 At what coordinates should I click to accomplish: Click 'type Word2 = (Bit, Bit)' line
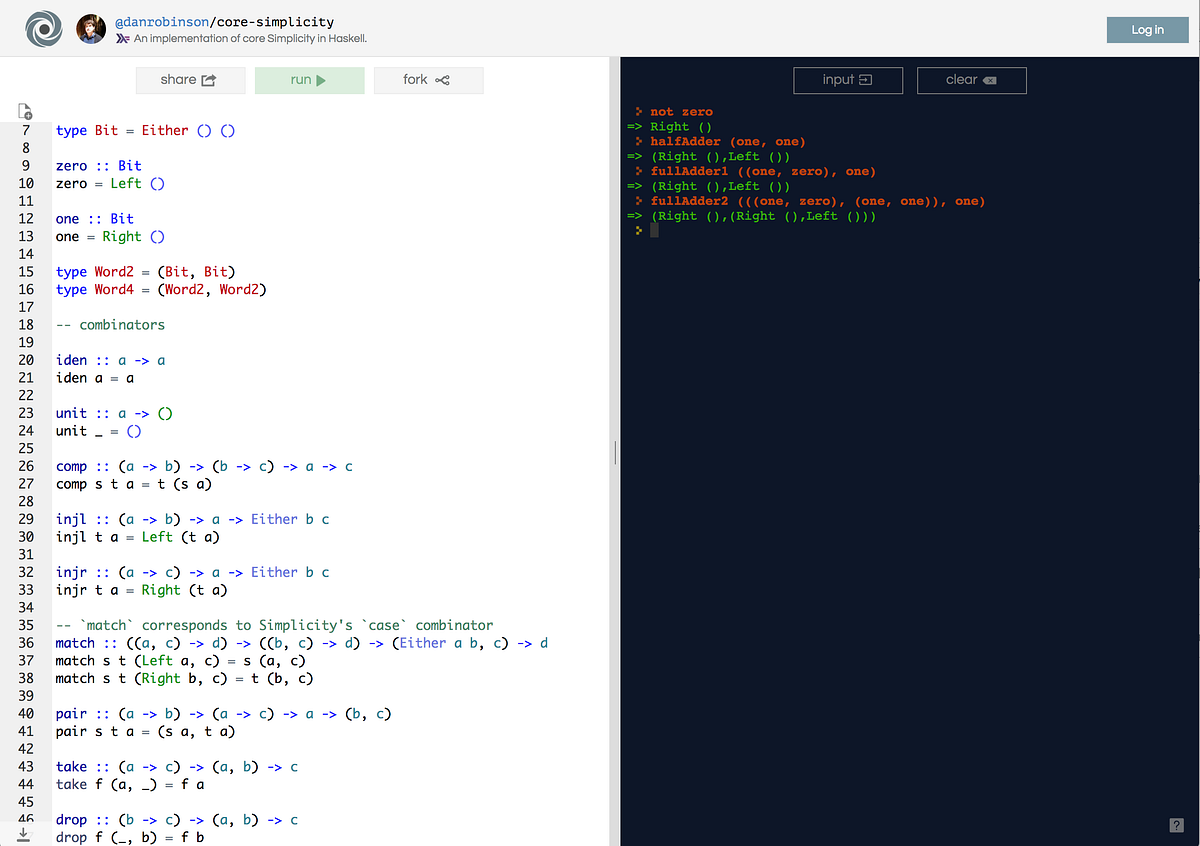(x=145, y=272)
